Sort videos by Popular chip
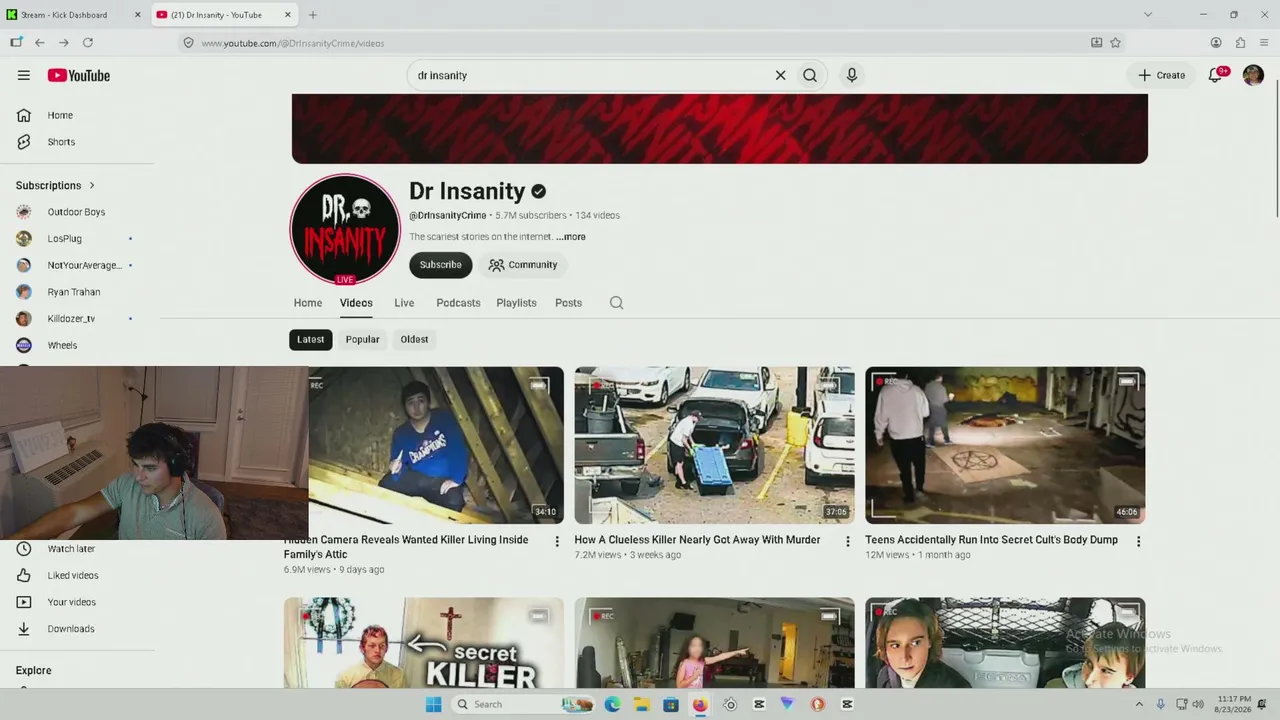Screen dimensions: 1280x720 point(362,339)
